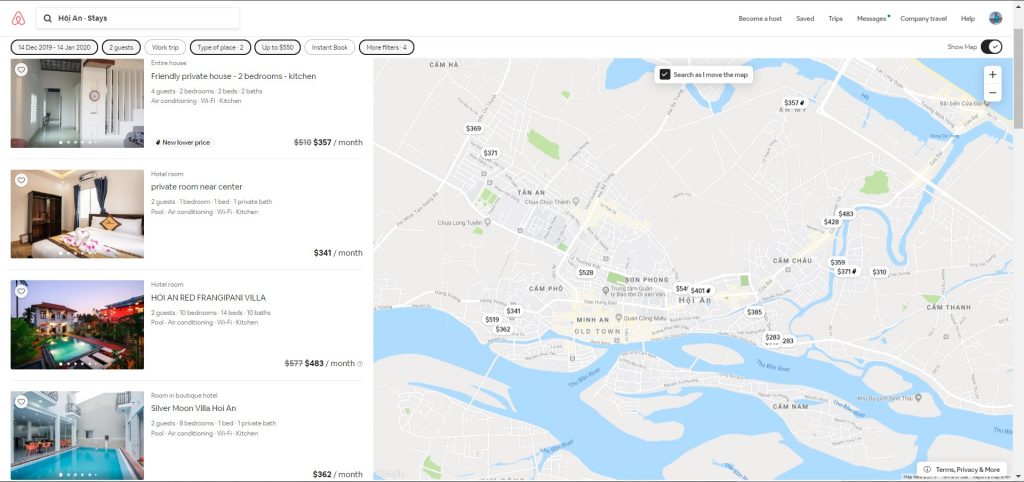Open the More filters dropdown
This screenshot has width=1024, height=482.
pos(386,47)
